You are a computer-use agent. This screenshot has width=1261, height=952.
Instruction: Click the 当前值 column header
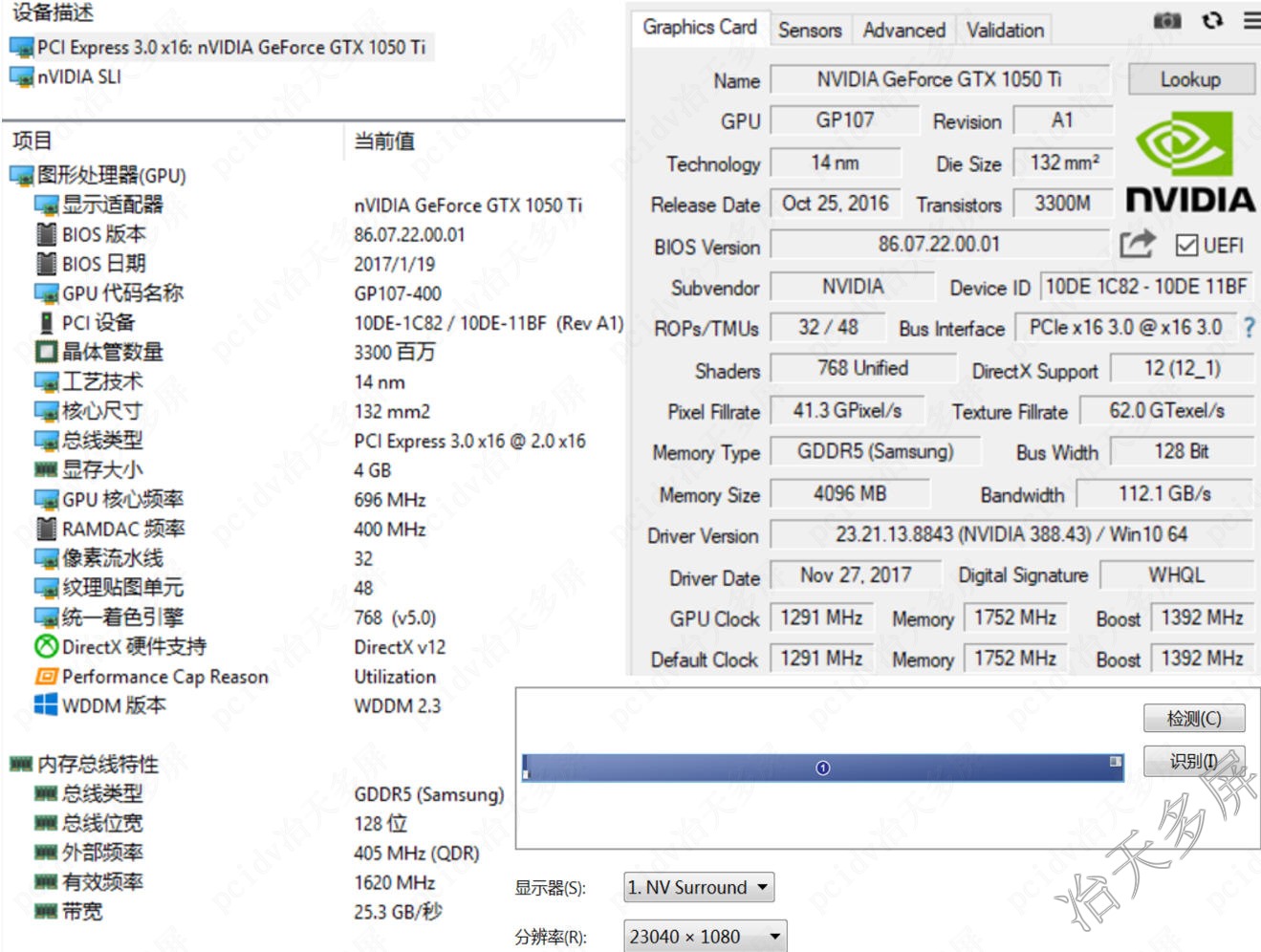(x=385, y=141)
